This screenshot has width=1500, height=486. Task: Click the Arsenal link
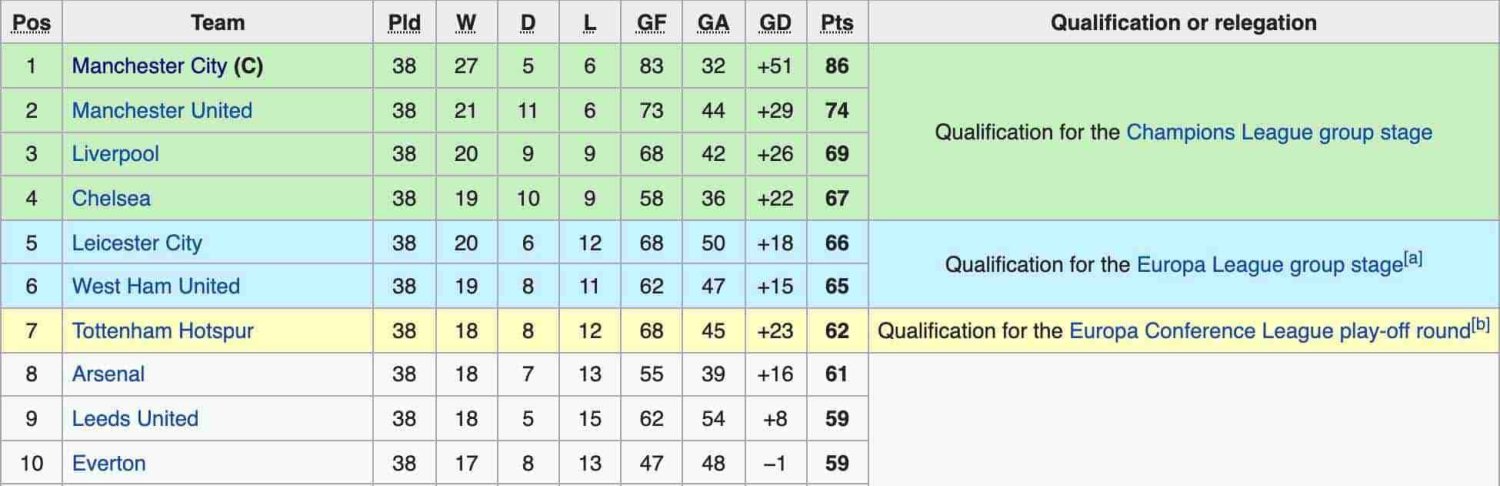[108, 374]
